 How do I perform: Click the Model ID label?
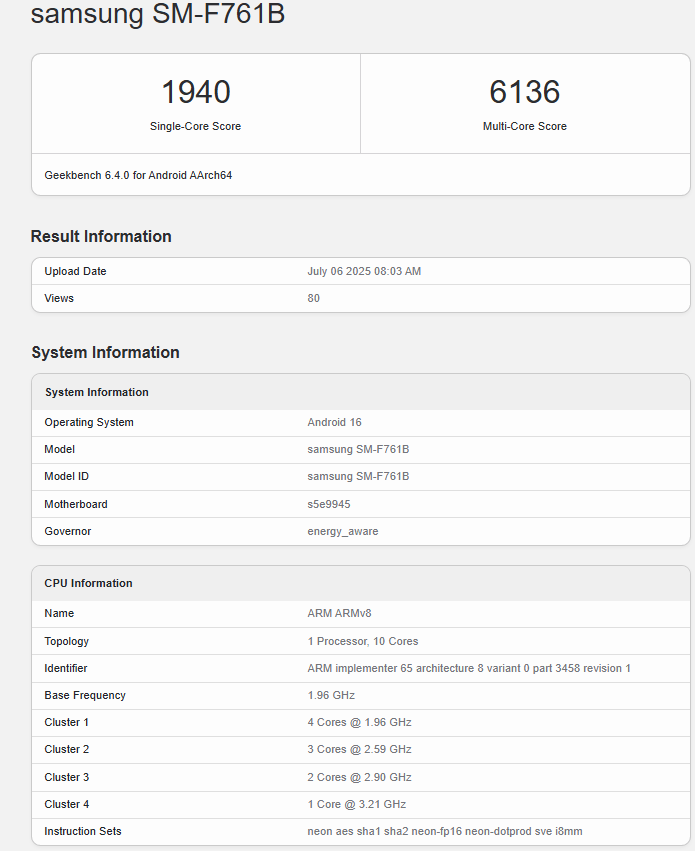[67, 477]
